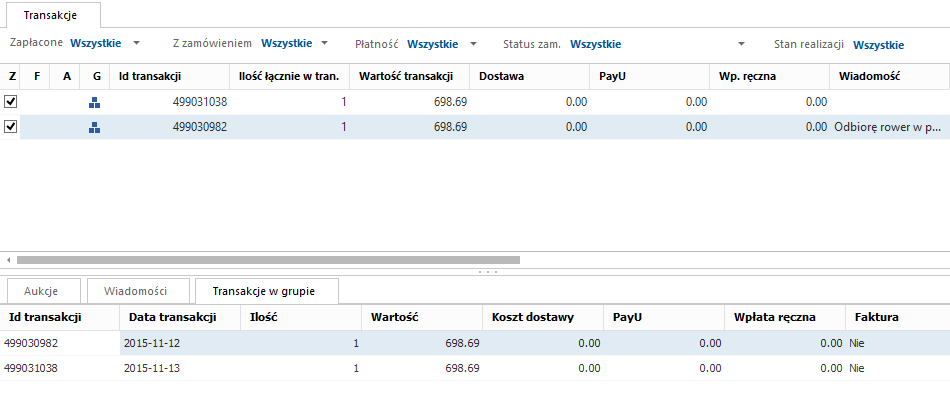Screen dimensions: 950x398
Task: Open the Status zam. filter dropdown arrow
Action: tap(742, 44)
